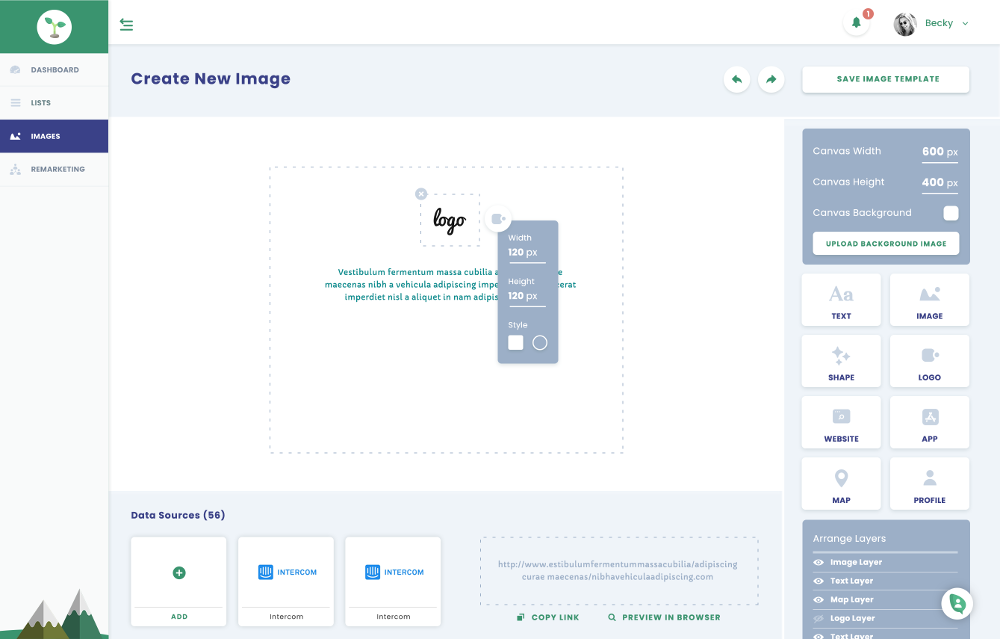Viewport: 1000px width, 639px height.
Task: Select the second Intercom data source card
Action: coord(393,581)
